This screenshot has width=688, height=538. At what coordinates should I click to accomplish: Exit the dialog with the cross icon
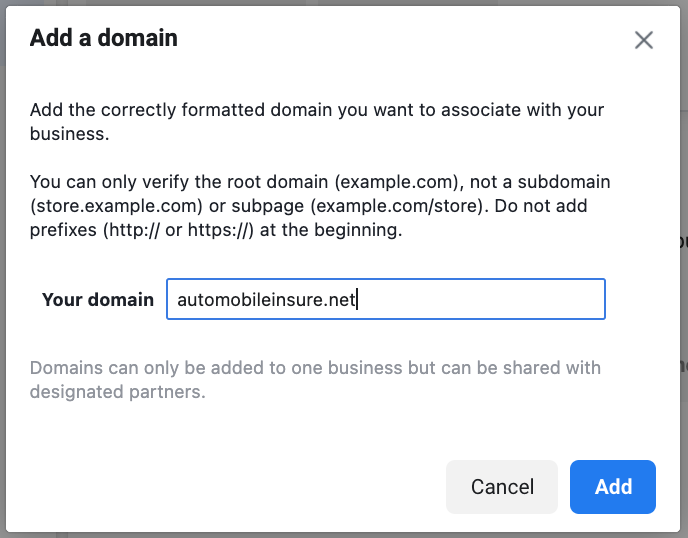[644, 40]
